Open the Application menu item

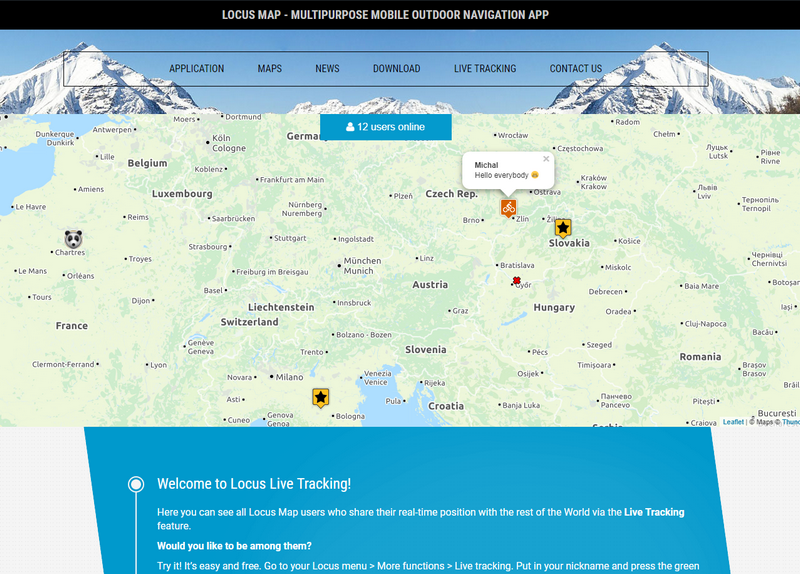point(196,68)
